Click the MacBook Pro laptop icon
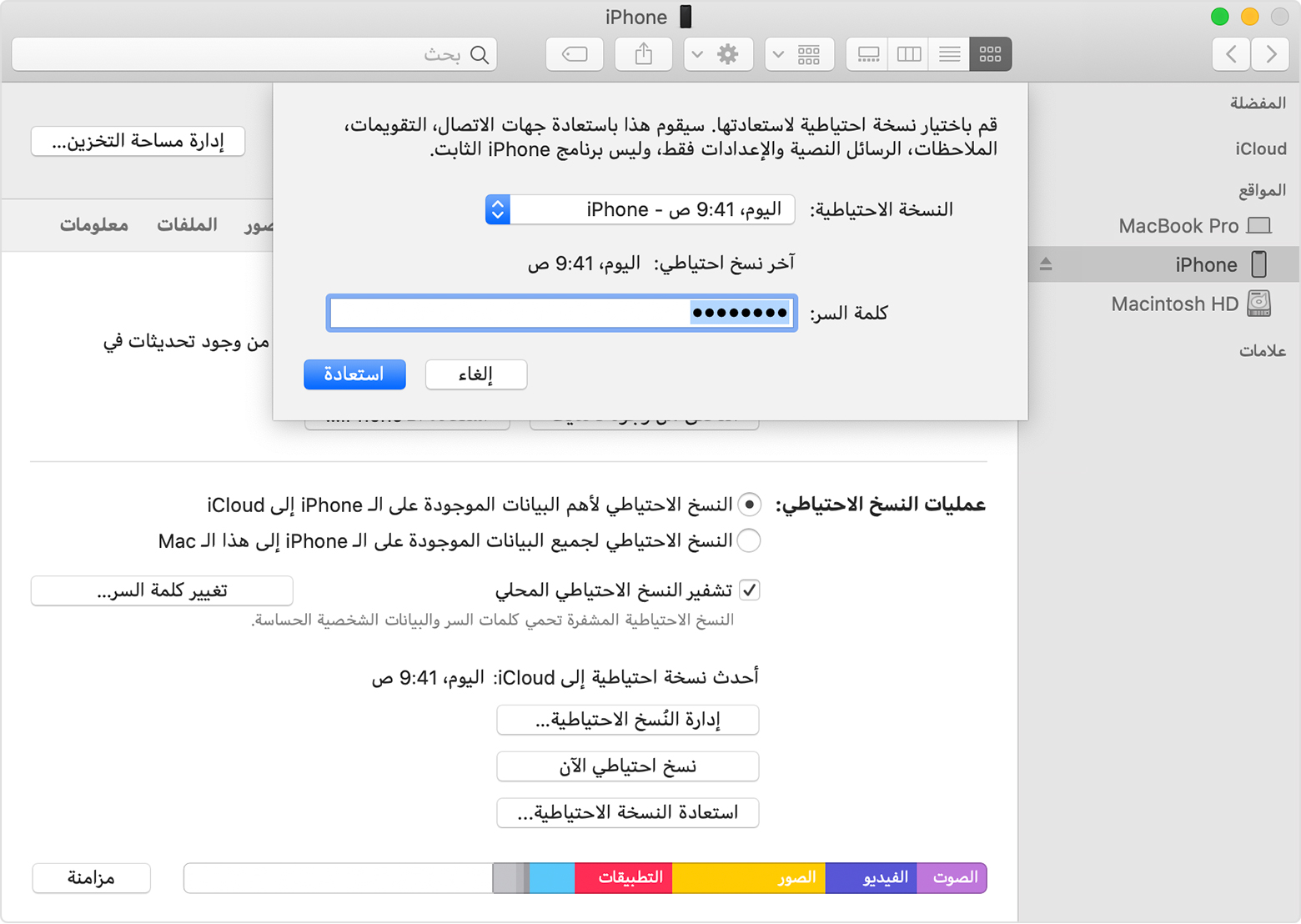Viewport: 1301px width, 924px height. click(x=1259, y=226)
